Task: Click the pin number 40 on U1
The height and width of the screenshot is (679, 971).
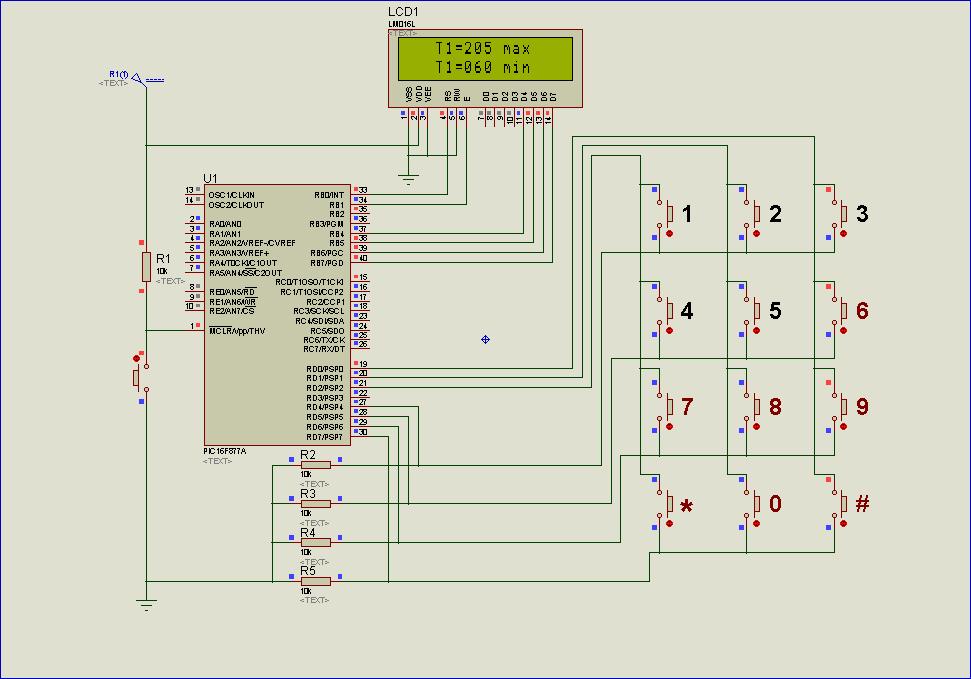Action: [364, 258]
